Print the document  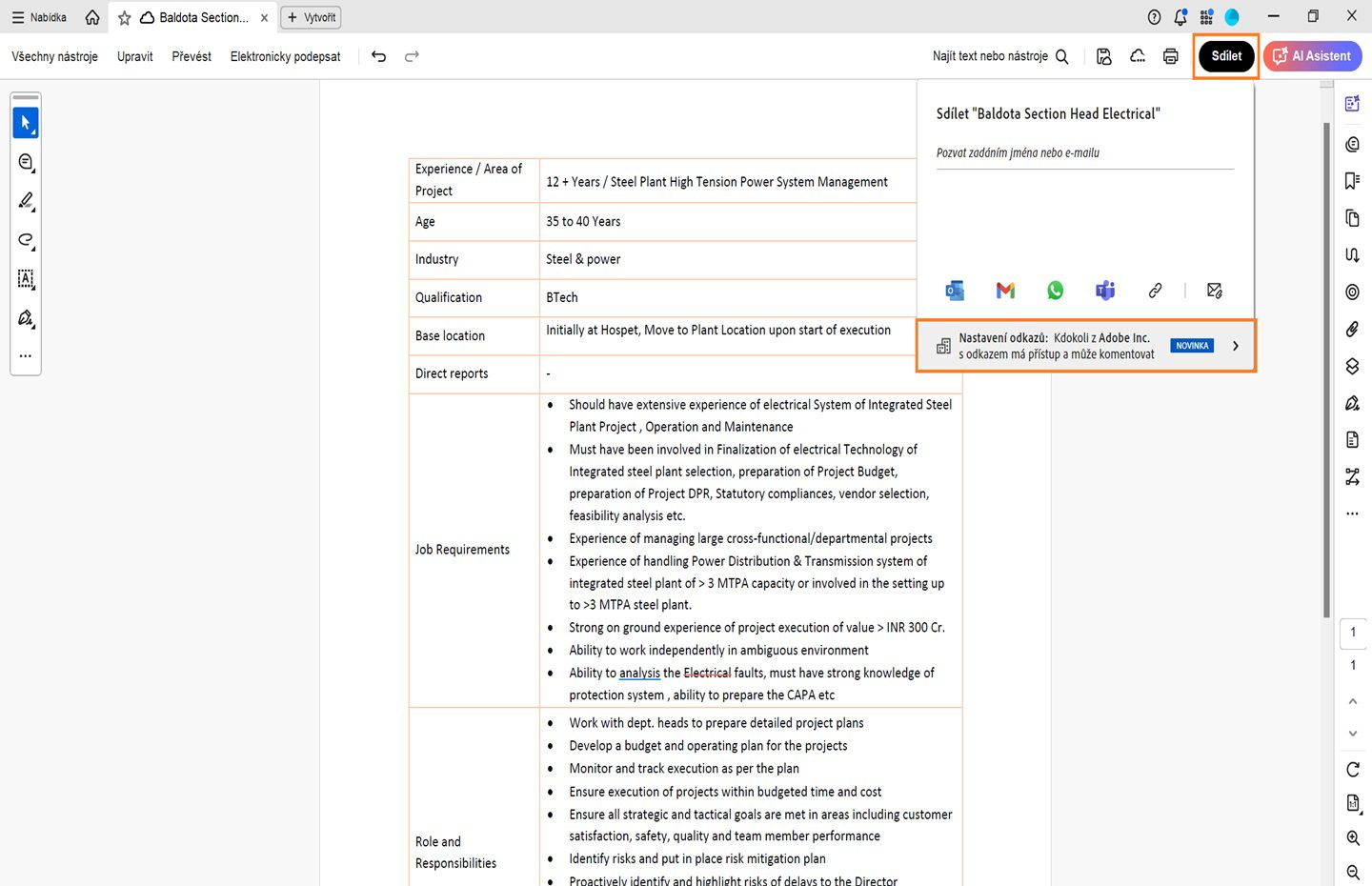[x=1171, y=56]
